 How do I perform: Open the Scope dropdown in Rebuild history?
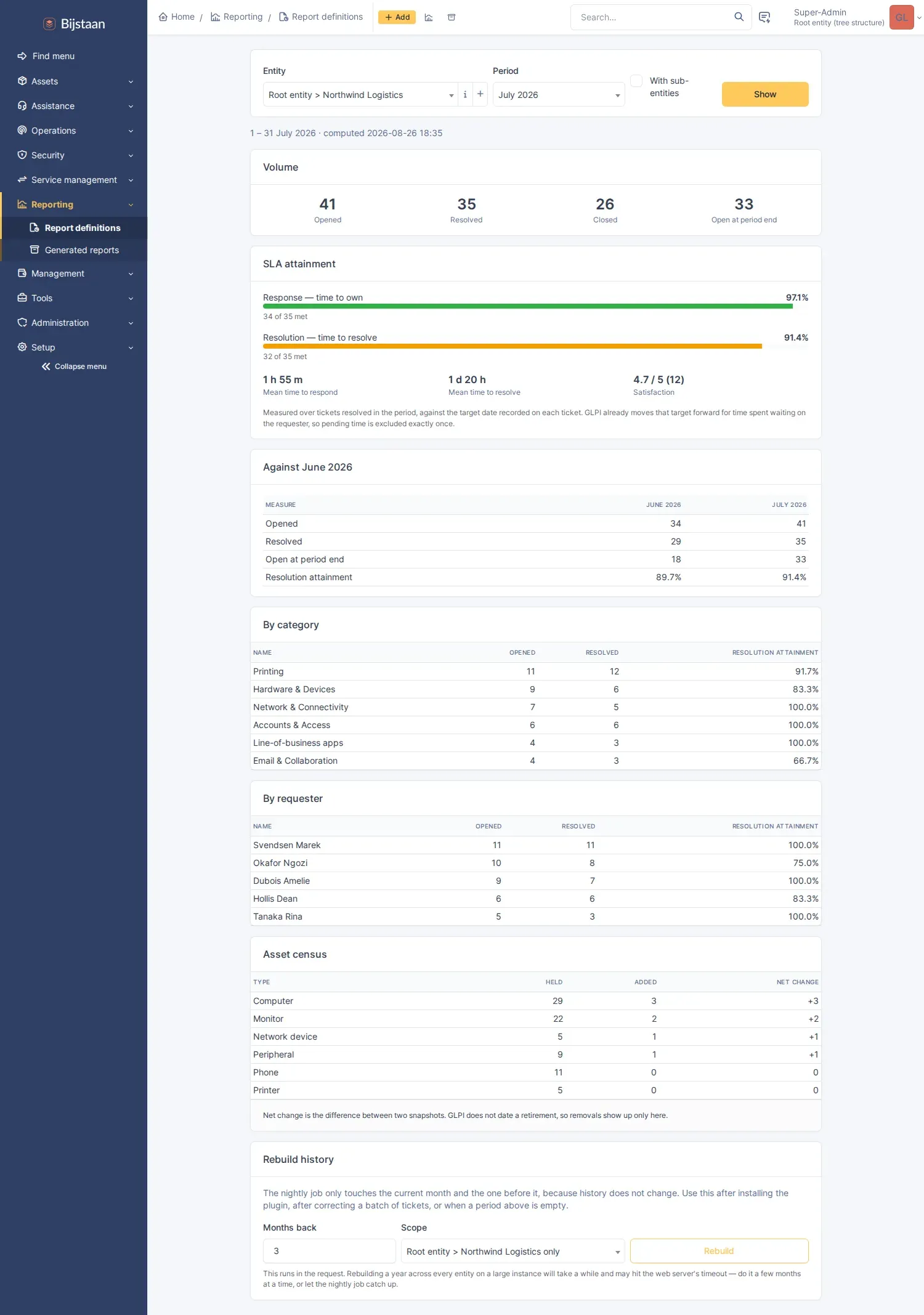click(x=513, y=1251)
